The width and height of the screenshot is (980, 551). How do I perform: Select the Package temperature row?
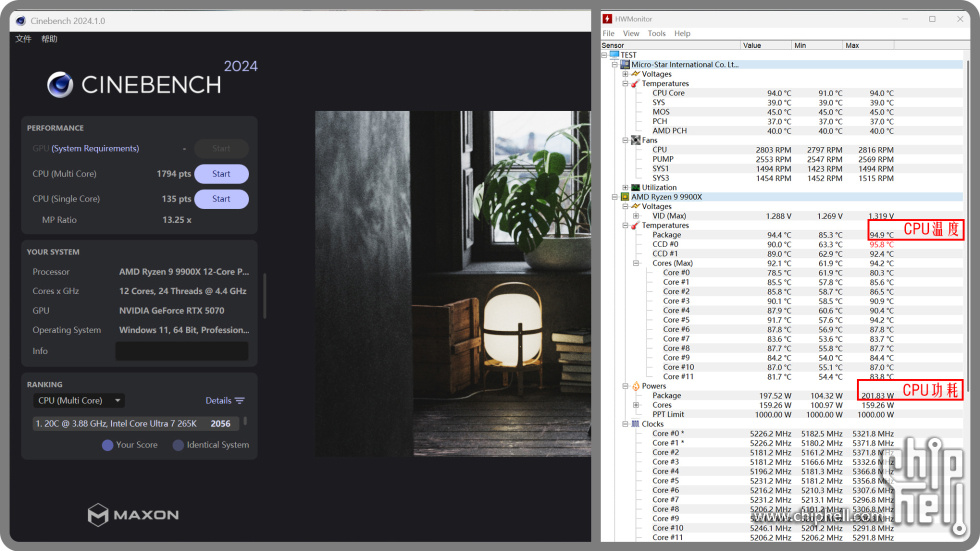[773, 235]
